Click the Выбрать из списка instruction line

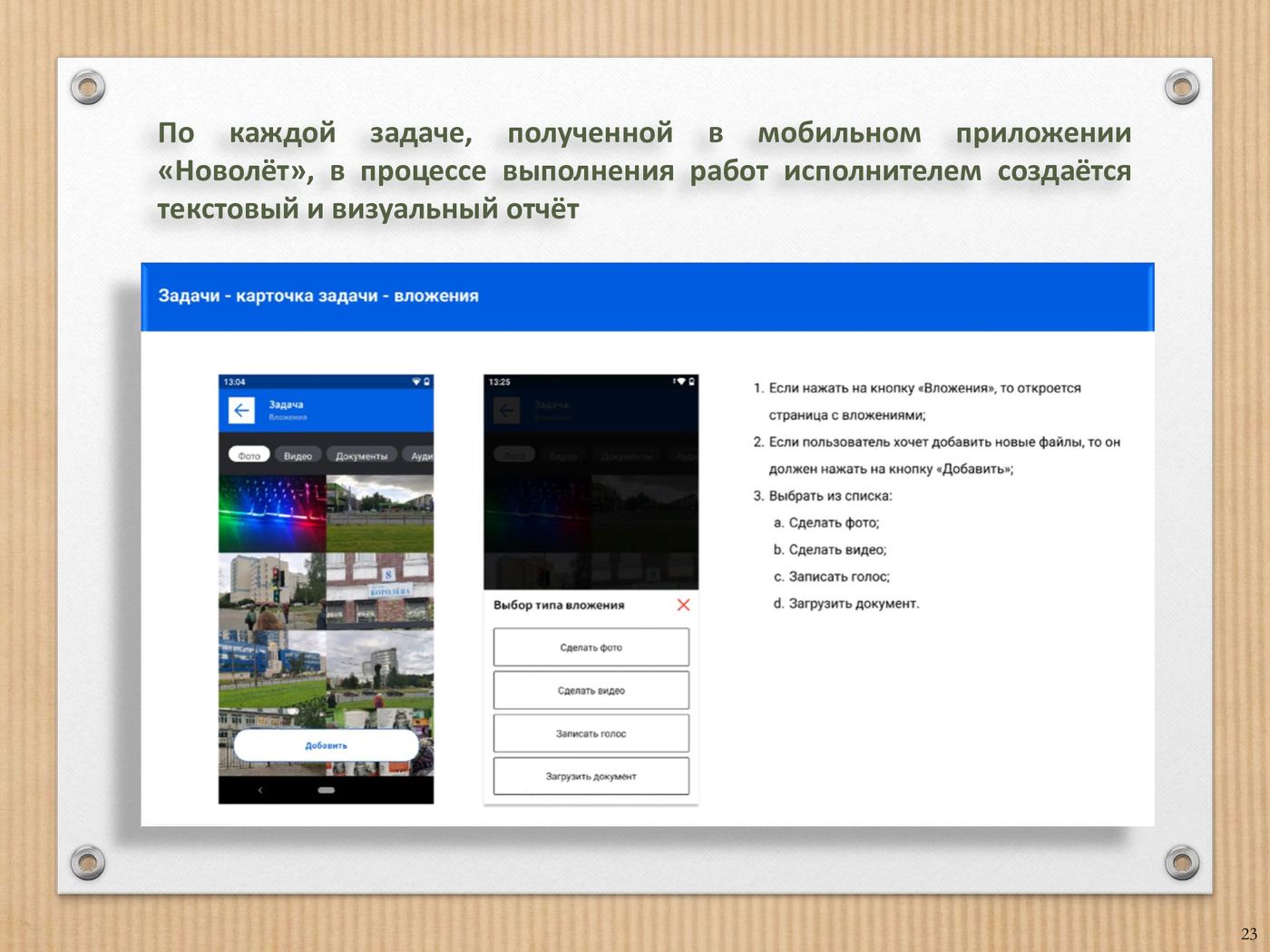(x=830, y=496)
